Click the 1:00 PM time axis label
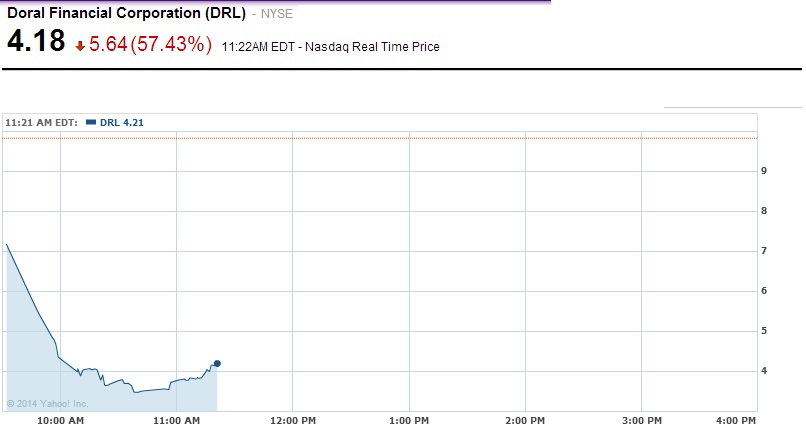 coord(408,420)
